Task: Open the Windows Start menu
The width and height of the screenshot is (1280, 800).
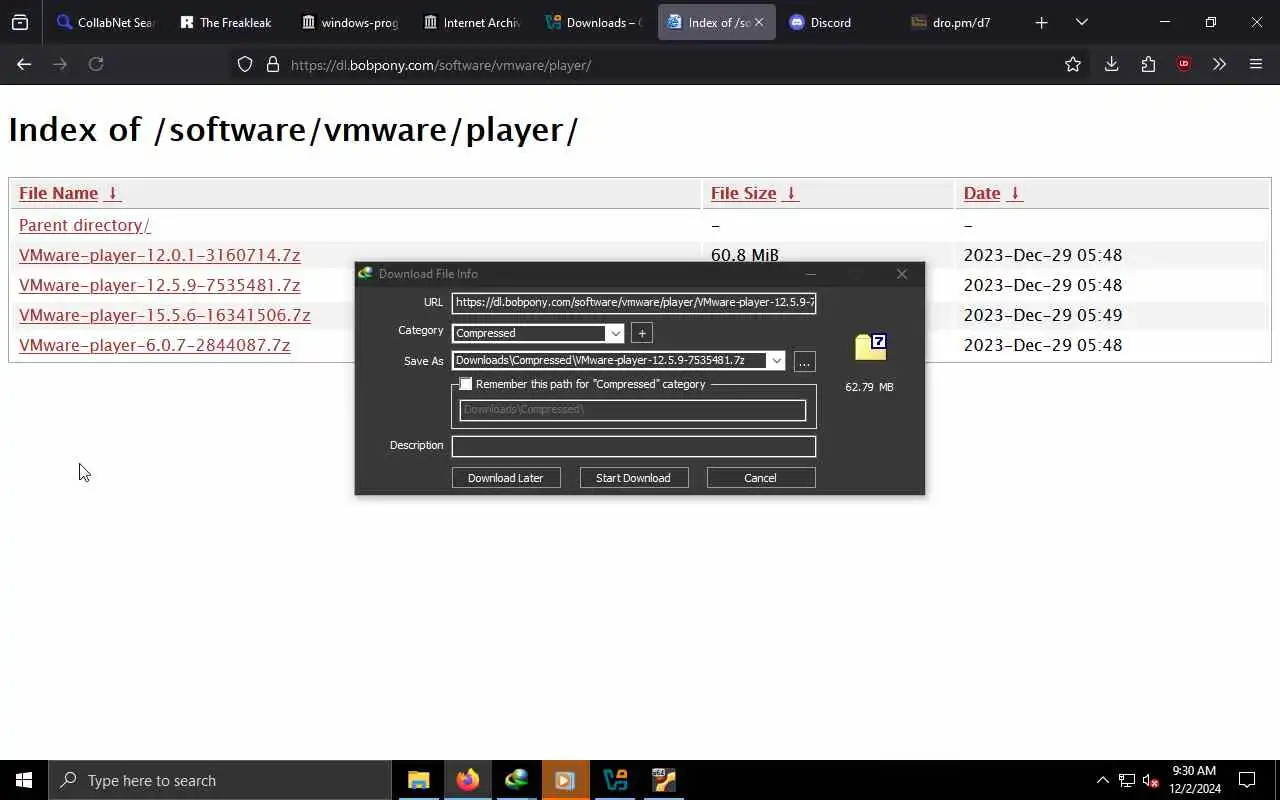Action: [24, 780]
